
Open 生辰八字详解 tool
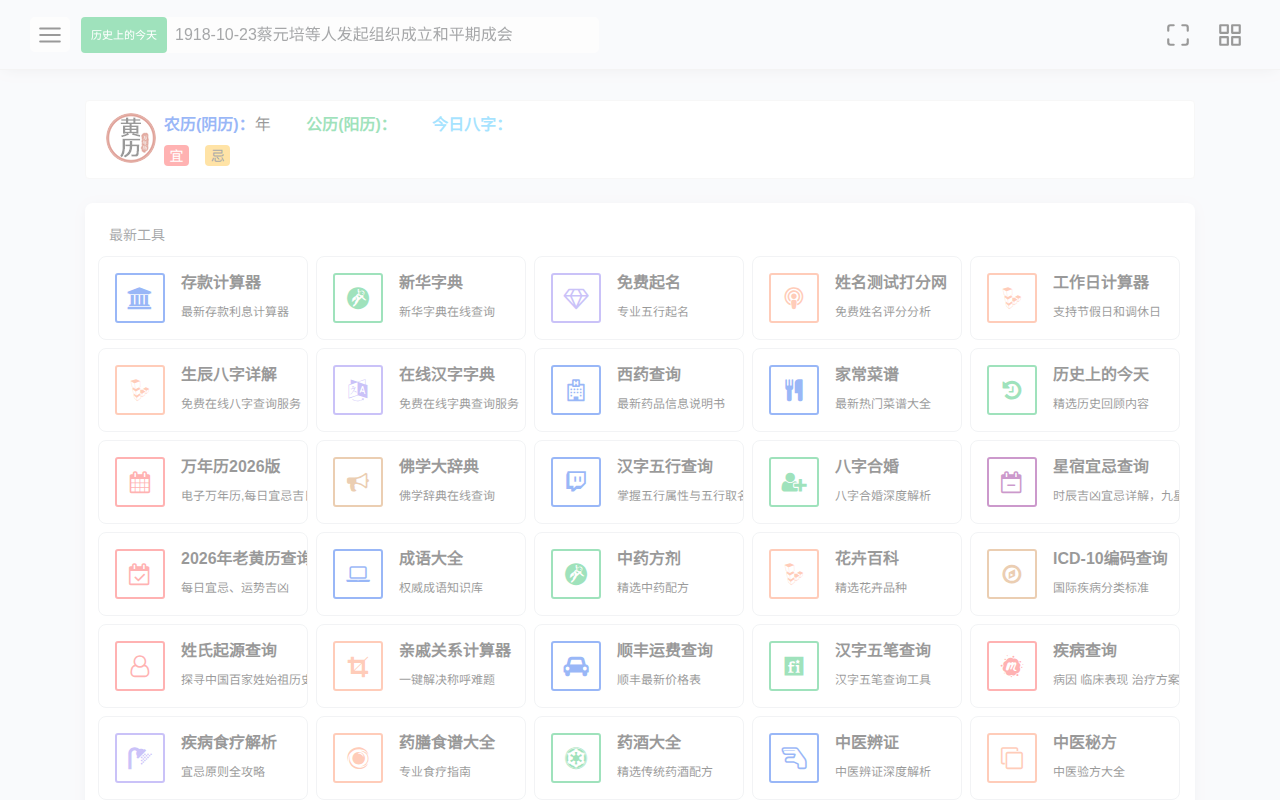[x=203, y=390]
